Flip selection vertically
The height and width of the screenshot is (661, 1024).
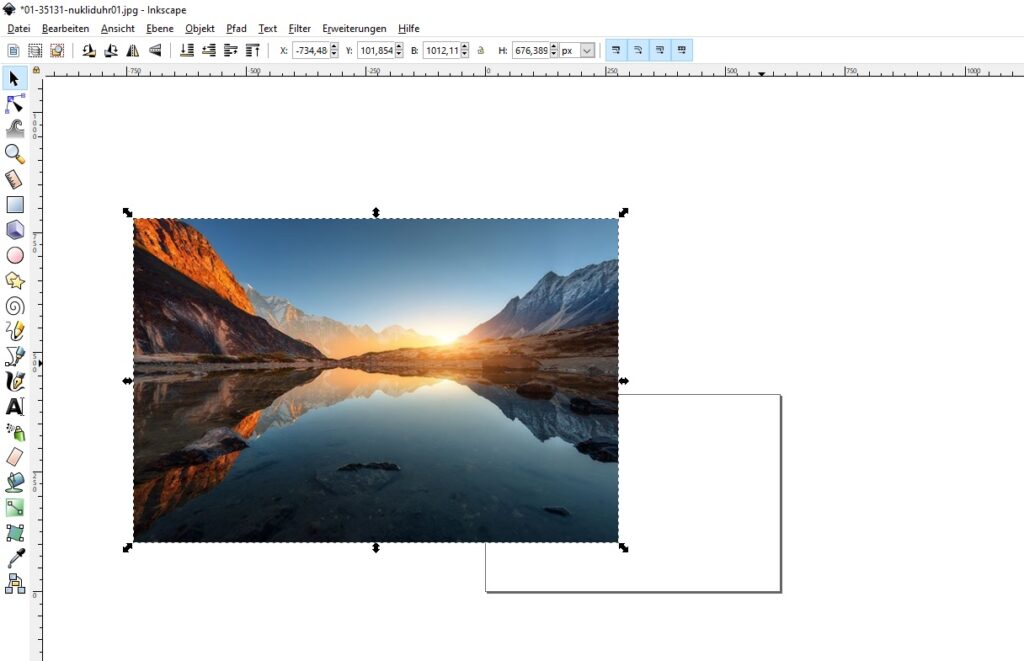[x=155, y=50]
